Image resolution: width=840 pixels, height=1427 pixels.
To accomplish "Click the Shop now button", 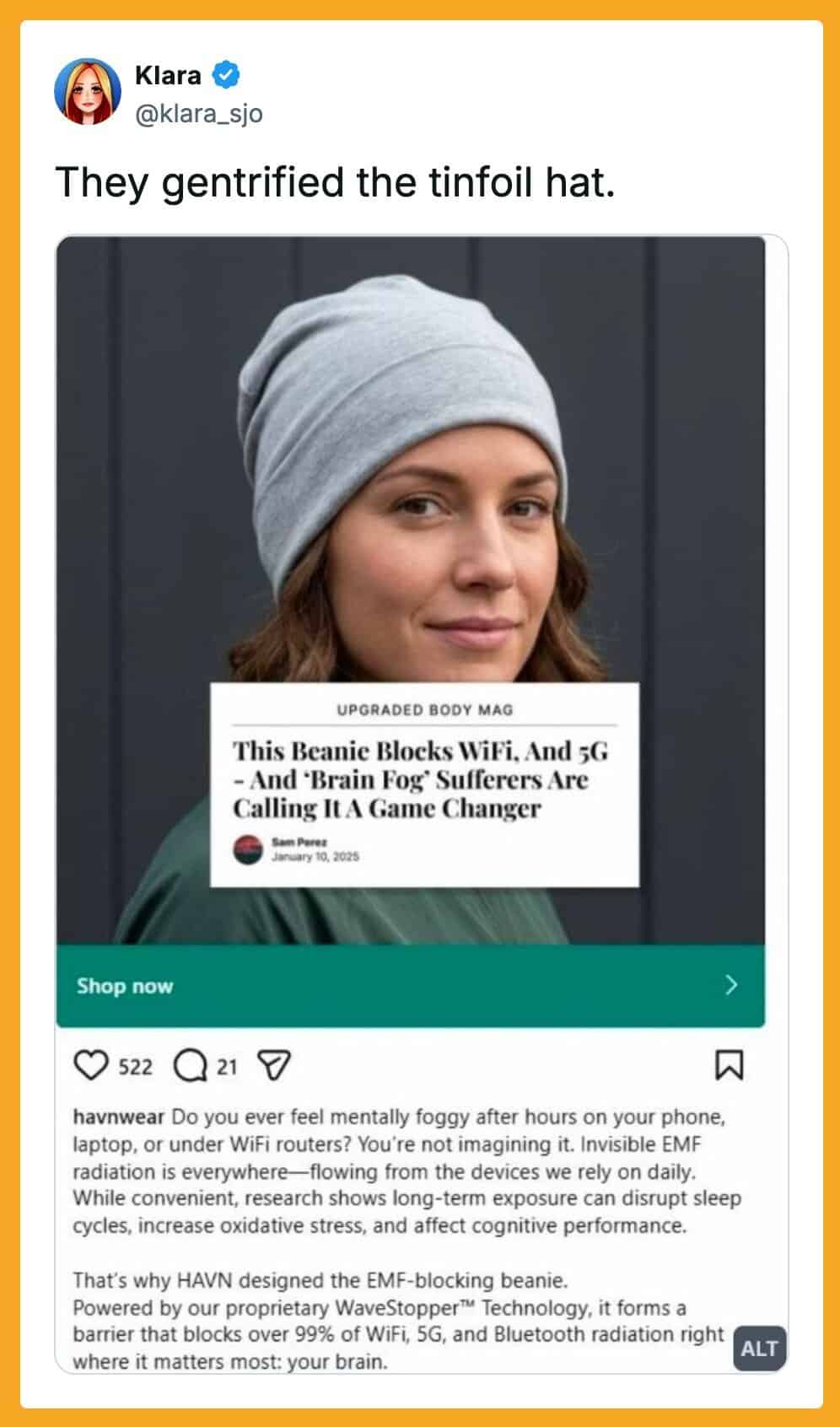I will pyautogui.click(x=411, y=985).
